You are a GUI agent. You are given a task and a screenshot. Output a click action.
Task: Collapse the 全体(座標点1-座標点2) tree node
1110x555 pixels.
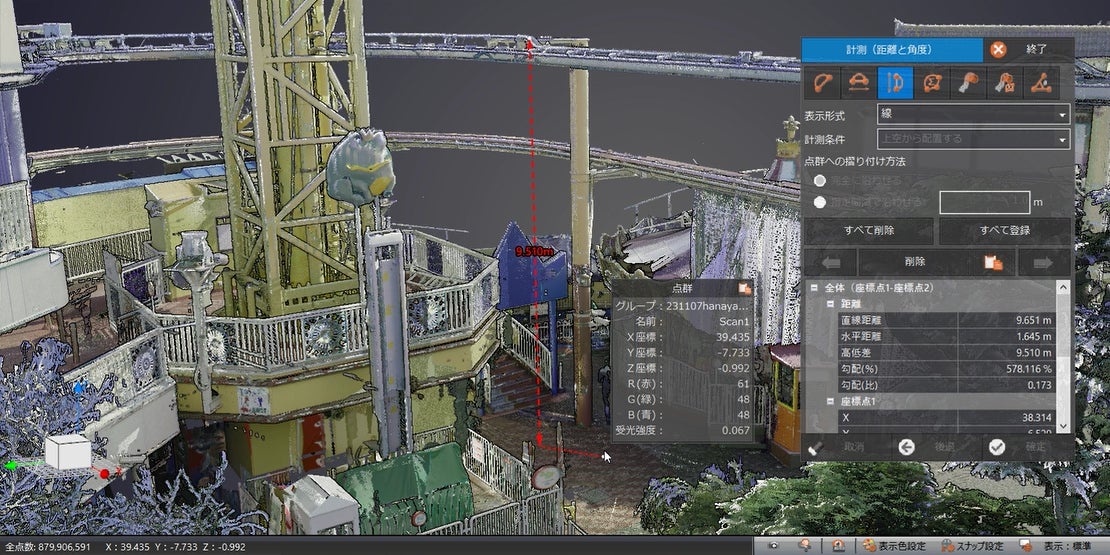[x=815, y=288]
